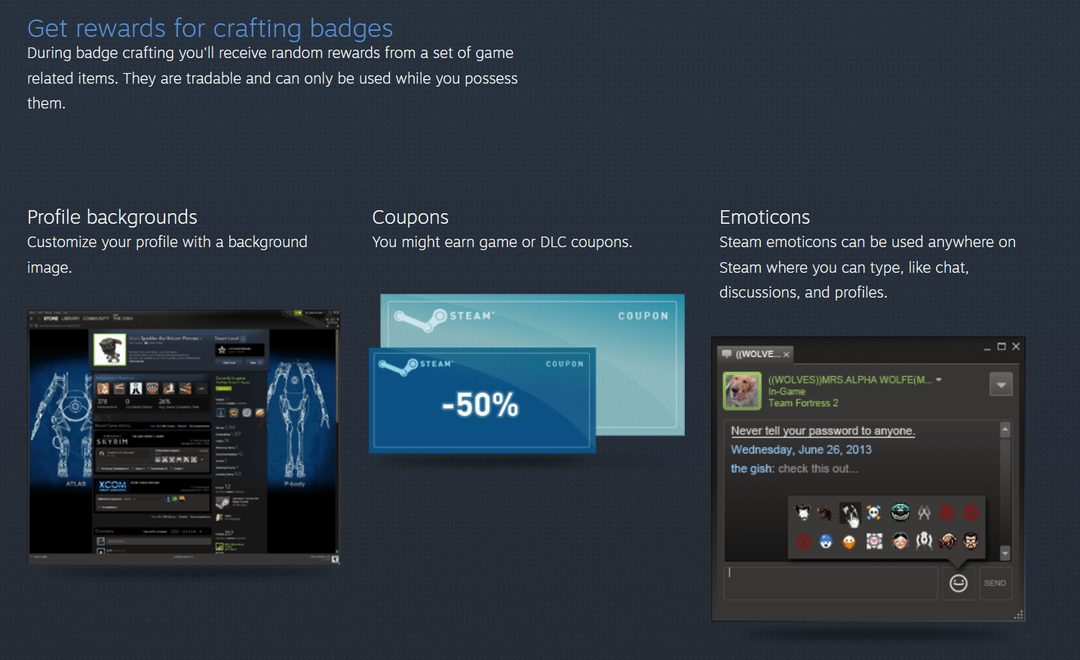Pick the skull and crossbones emoticon
The width and height of the screenshot is (1080, 660).
tap(873, 513)
